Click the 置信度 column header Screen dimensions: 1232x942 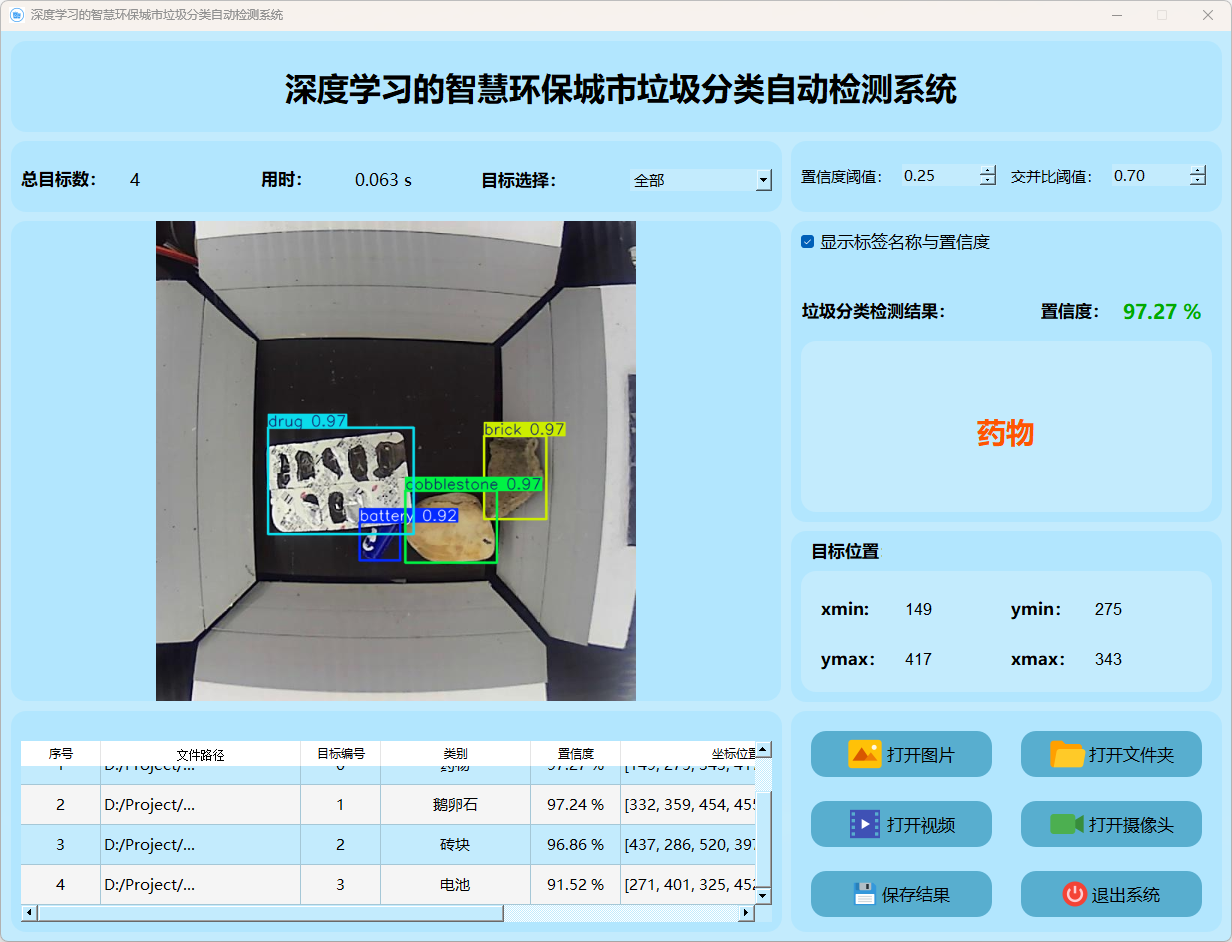point(575,754)
